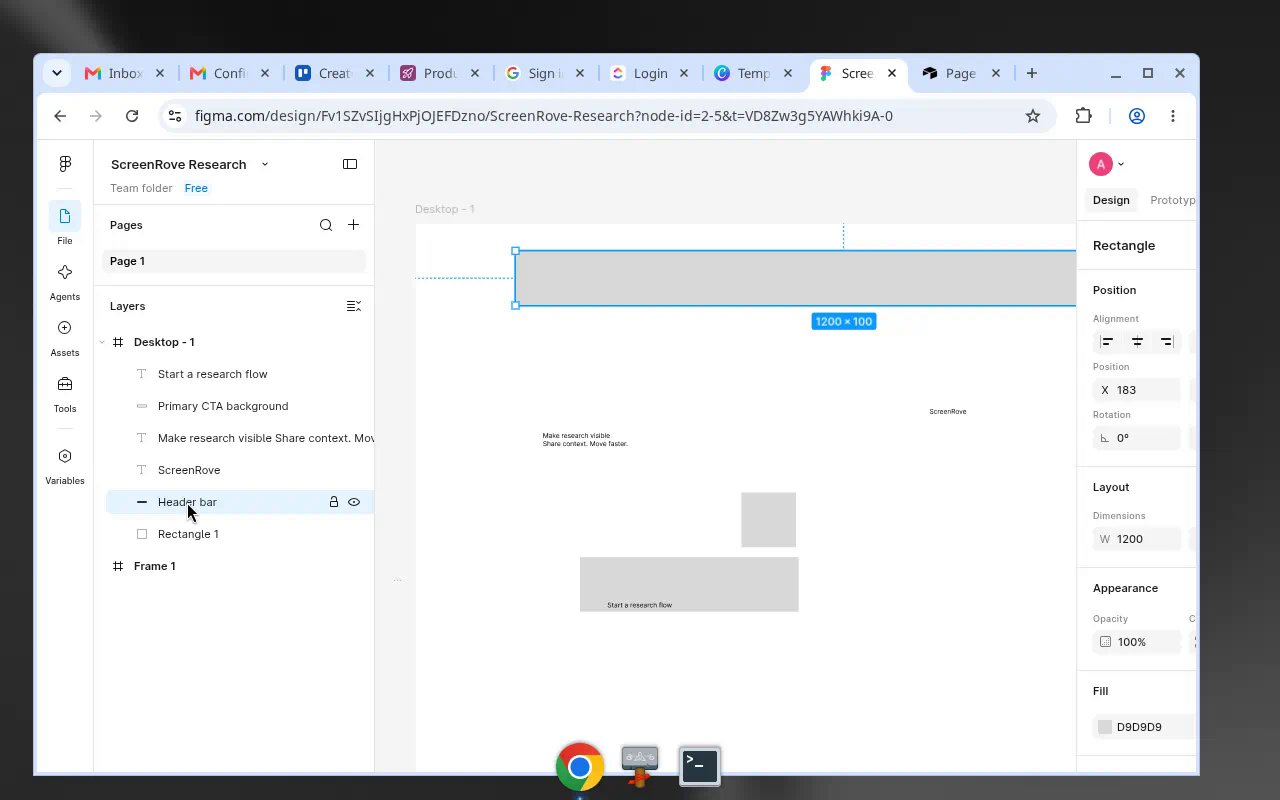Click the Team folder link

click(x=141, y=188)
